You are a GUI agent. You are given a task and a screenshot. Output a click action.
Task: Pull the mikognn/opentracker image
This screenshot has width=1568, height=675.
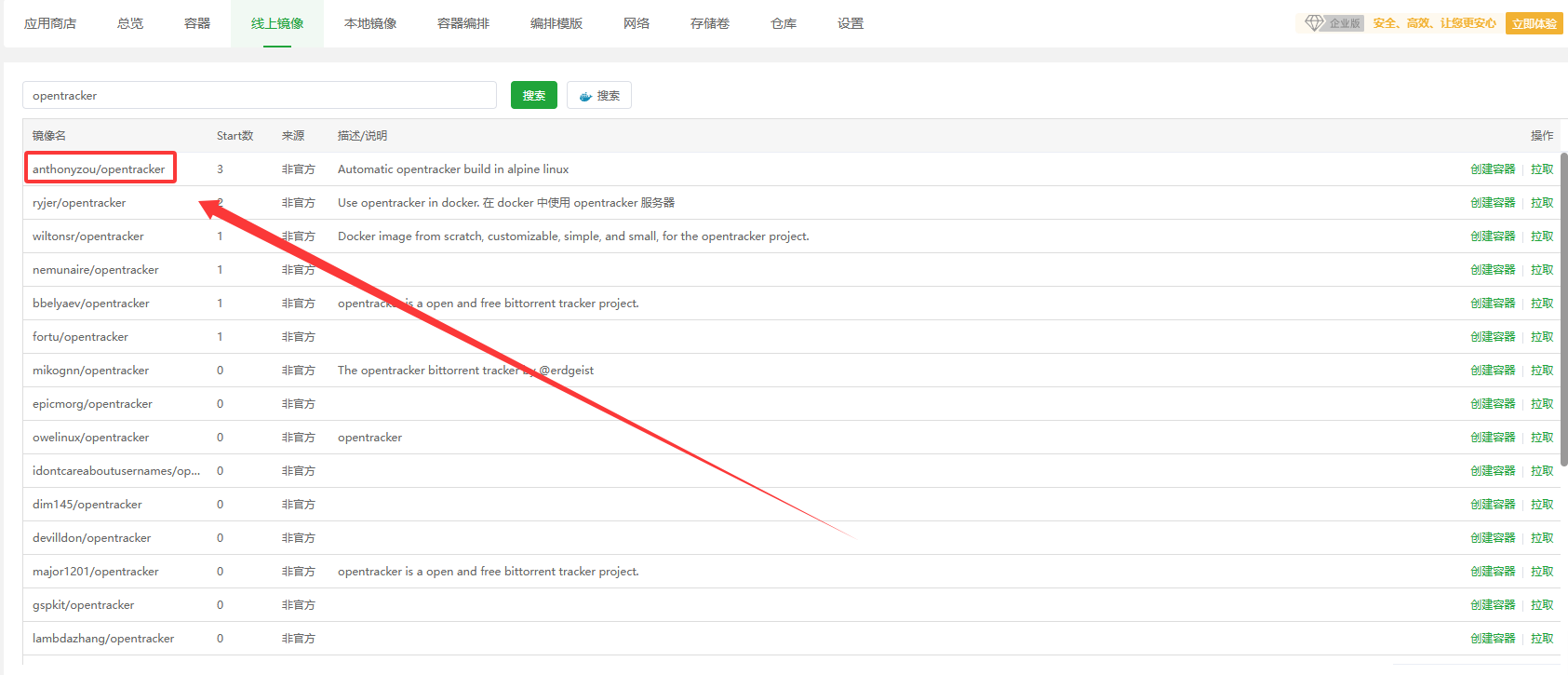coord(1542,371)
